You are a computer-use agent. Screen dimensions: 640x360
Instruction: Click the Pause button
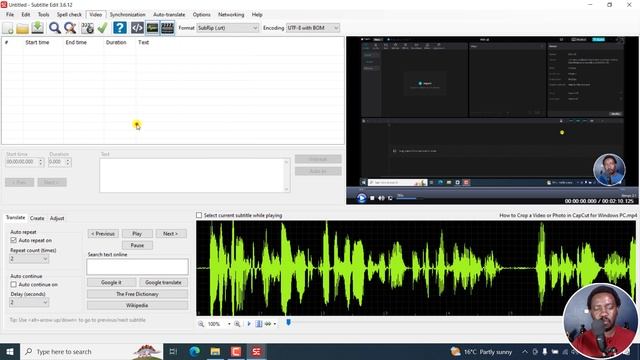[x=137, y=245]
